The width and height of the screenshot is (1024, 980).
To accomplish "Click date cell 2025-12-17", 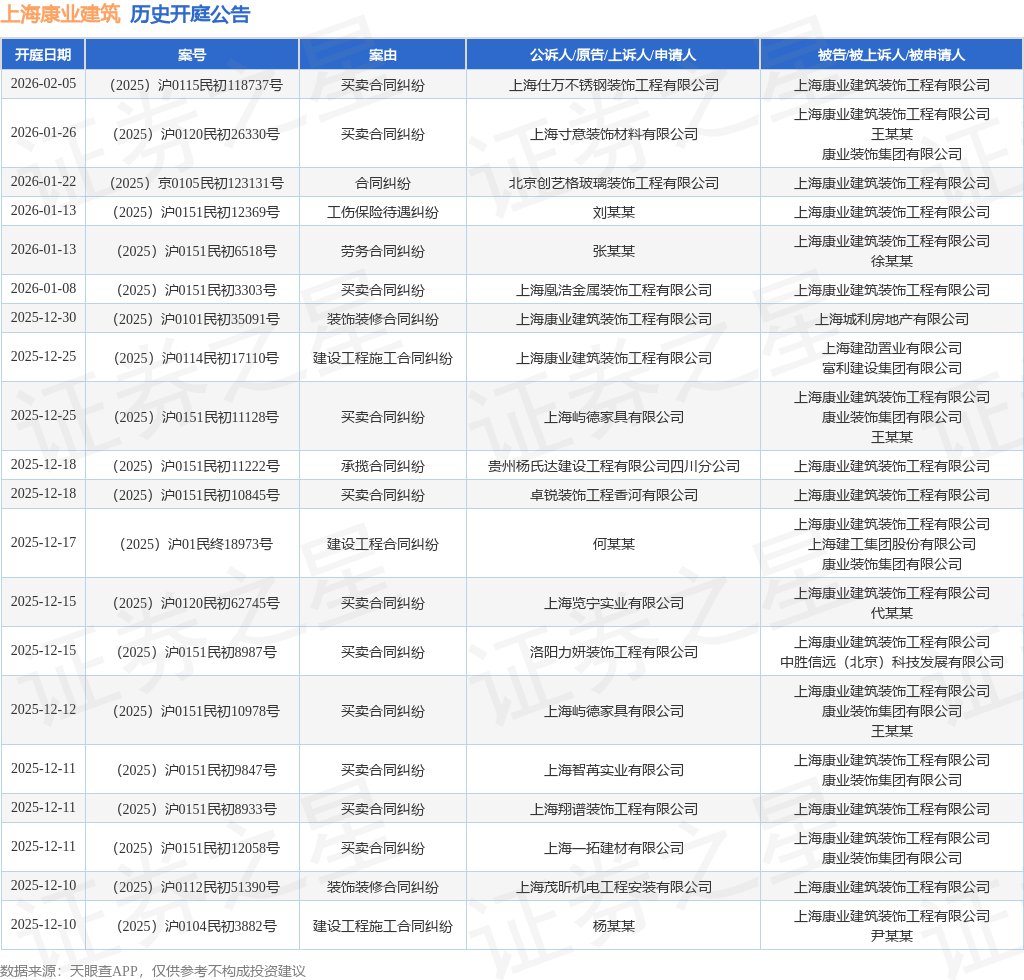I will pos(43,543).
